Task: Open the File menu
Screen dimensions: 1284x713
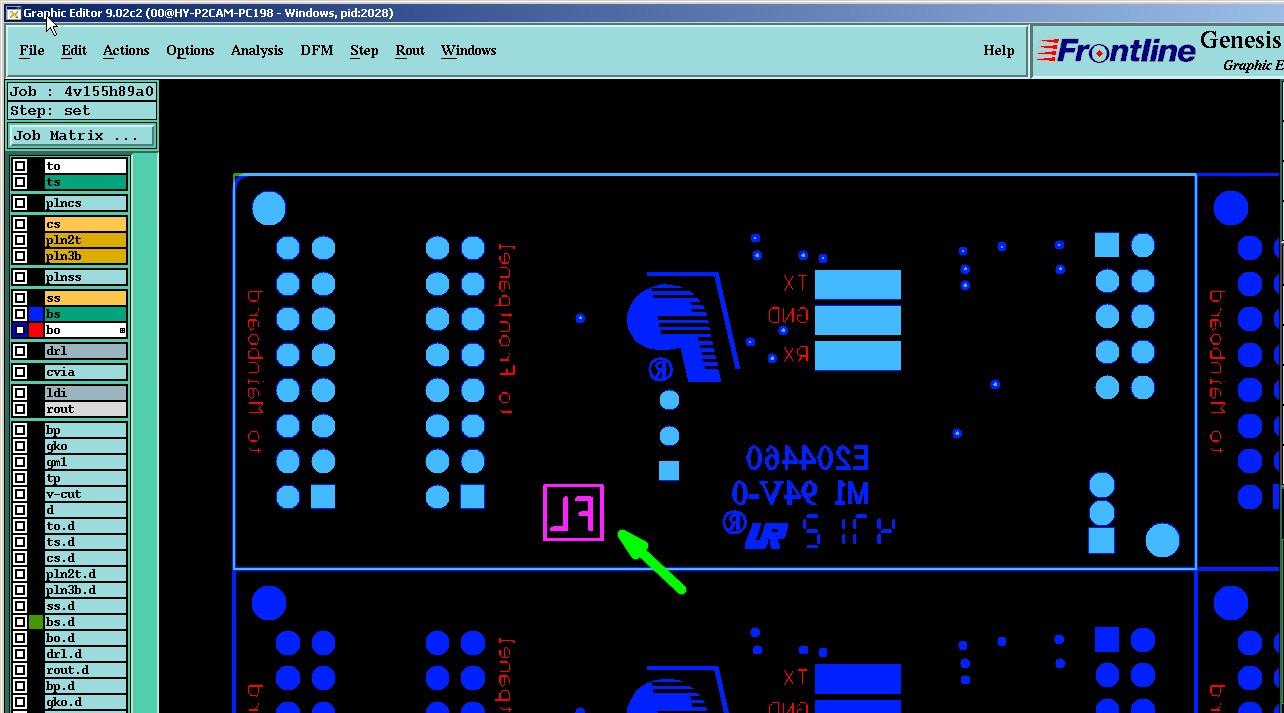Action: click(32, 50)
